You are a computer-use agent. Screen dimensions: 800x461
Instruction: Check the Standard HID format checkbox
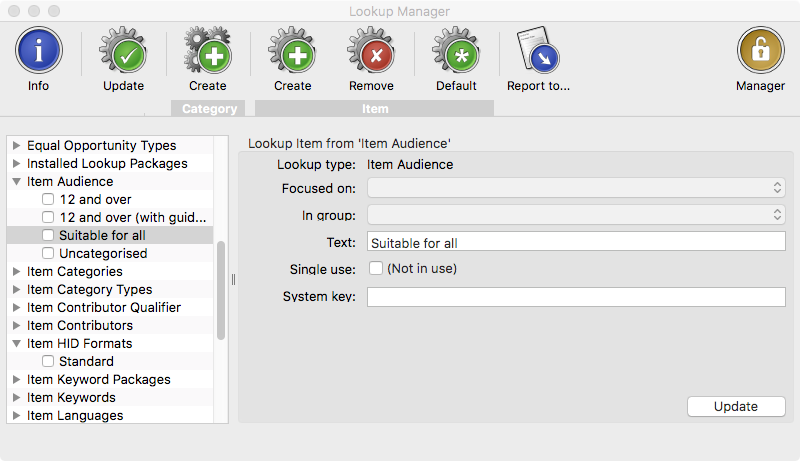[48, 361]
